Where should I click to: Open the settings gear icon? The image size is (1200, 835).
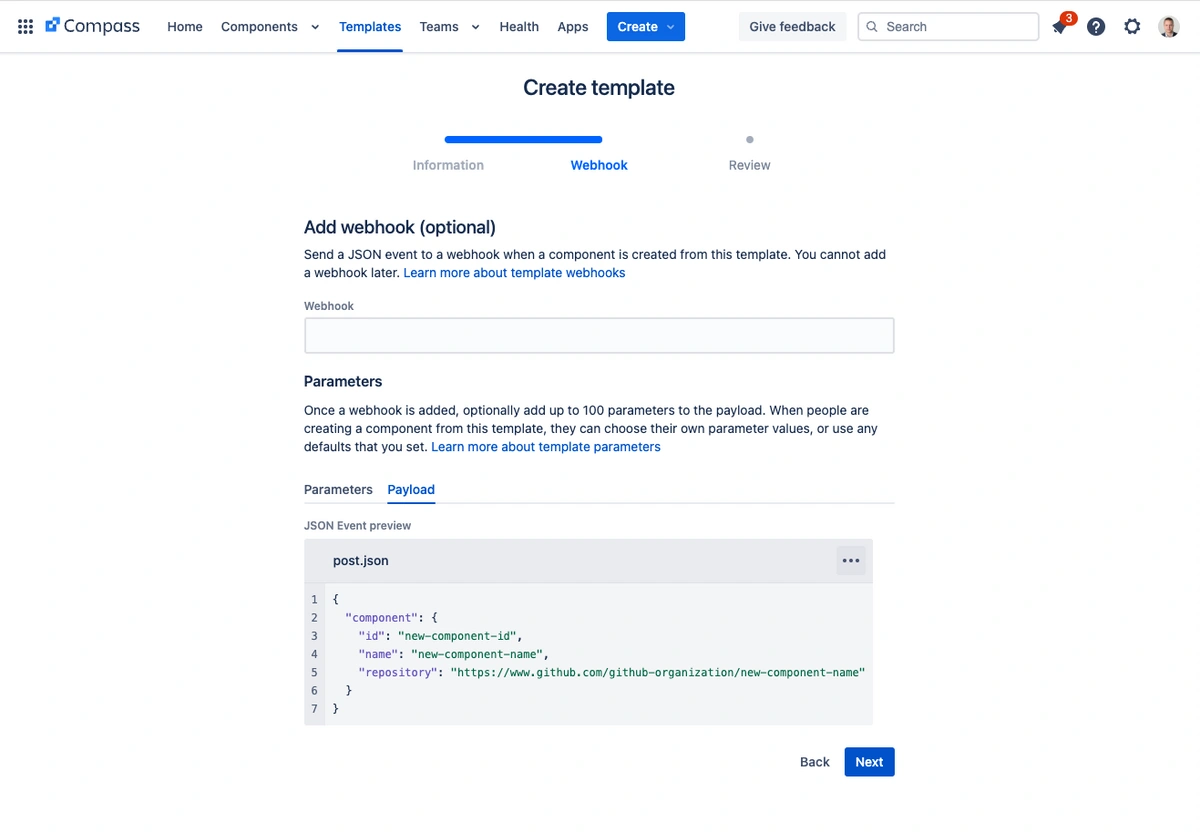pos(1132,27)
